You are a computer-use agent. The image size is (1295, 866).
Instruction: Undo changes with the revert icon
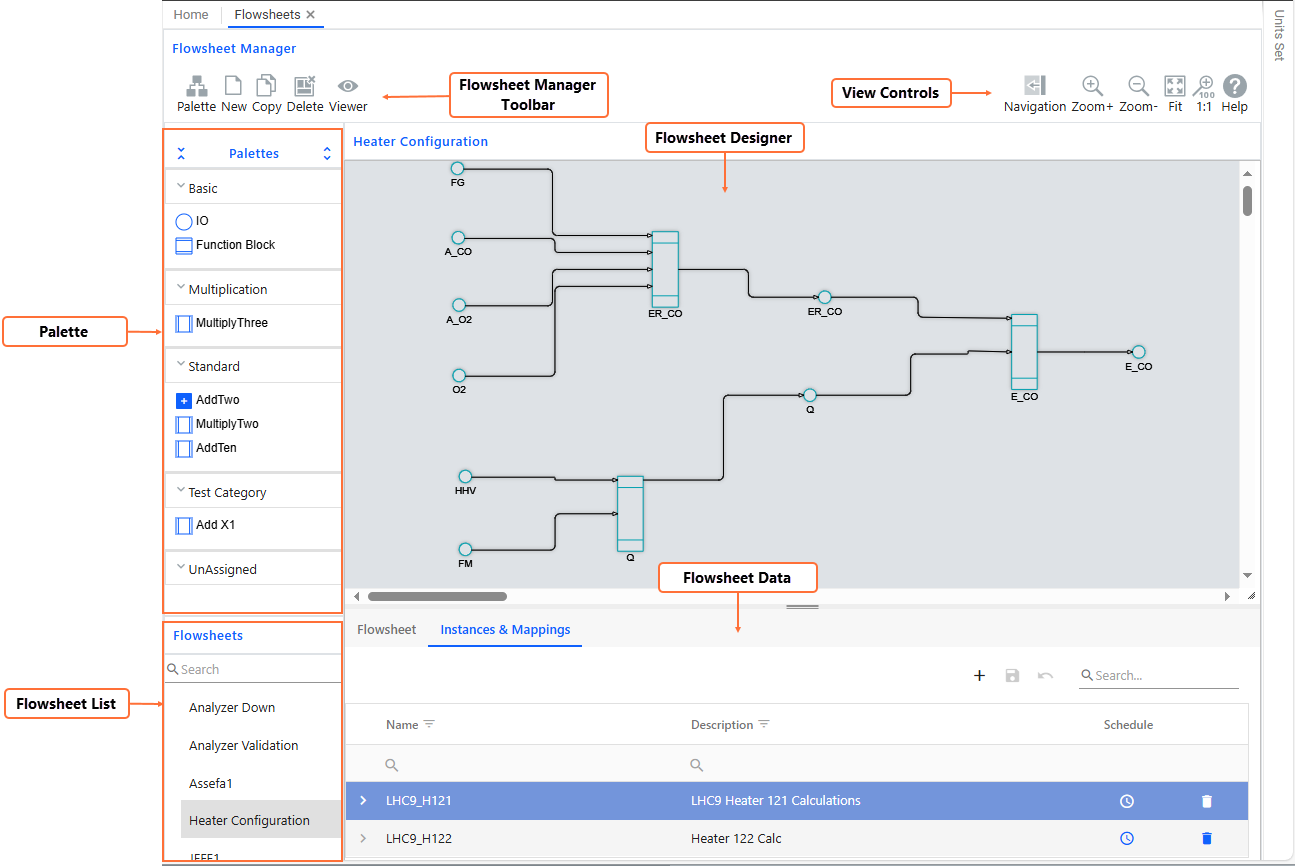tap(1045, 676)
